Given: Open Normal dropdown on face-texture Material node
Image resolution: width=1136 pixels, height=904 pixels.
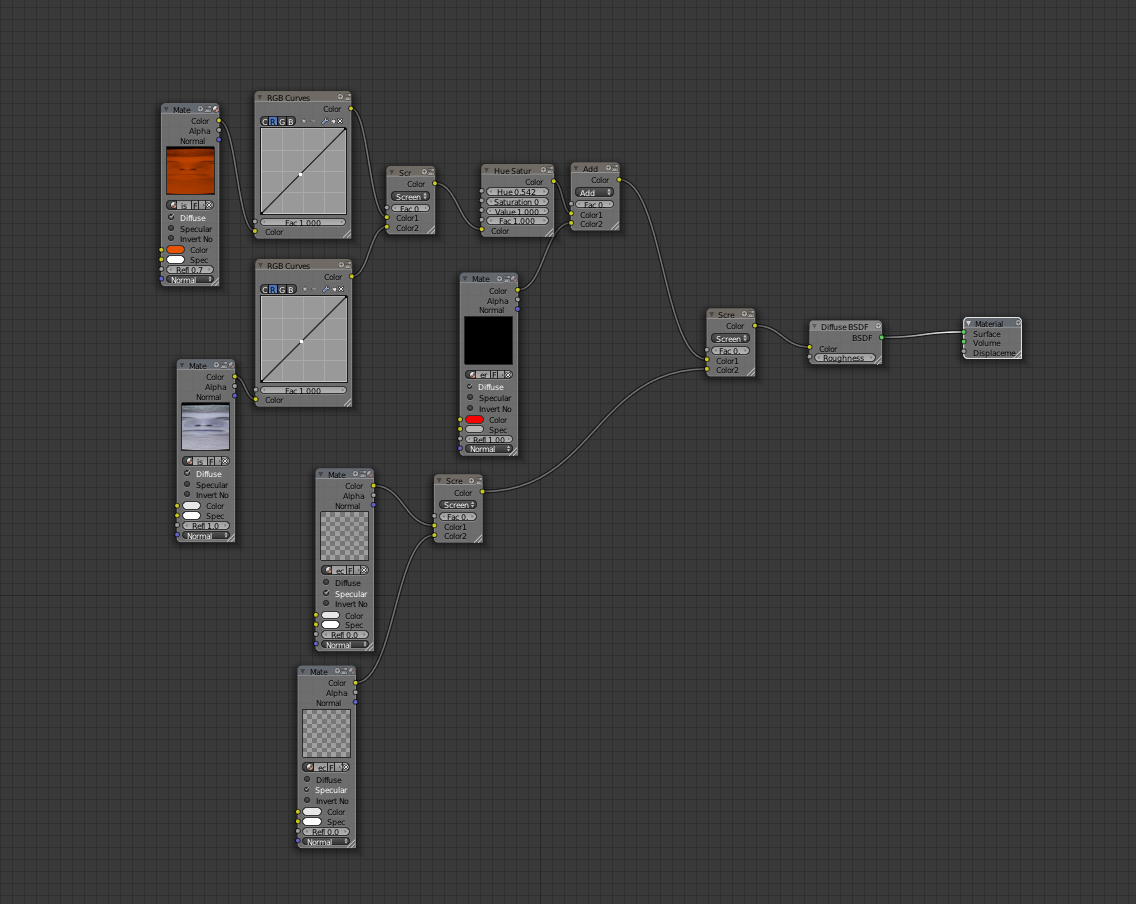Looking at the screenshot, I should pyautogui.click(x=206, y=536).
